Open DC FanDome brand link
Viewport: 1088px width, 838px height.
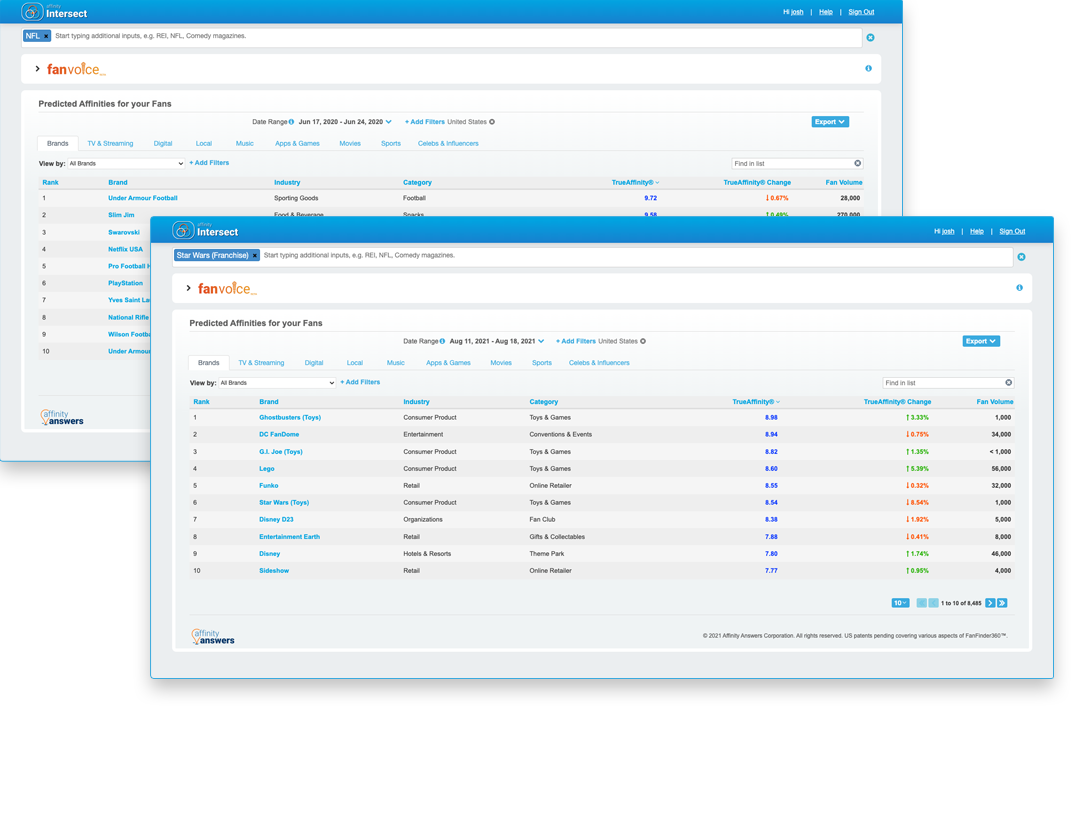[279, 434]
